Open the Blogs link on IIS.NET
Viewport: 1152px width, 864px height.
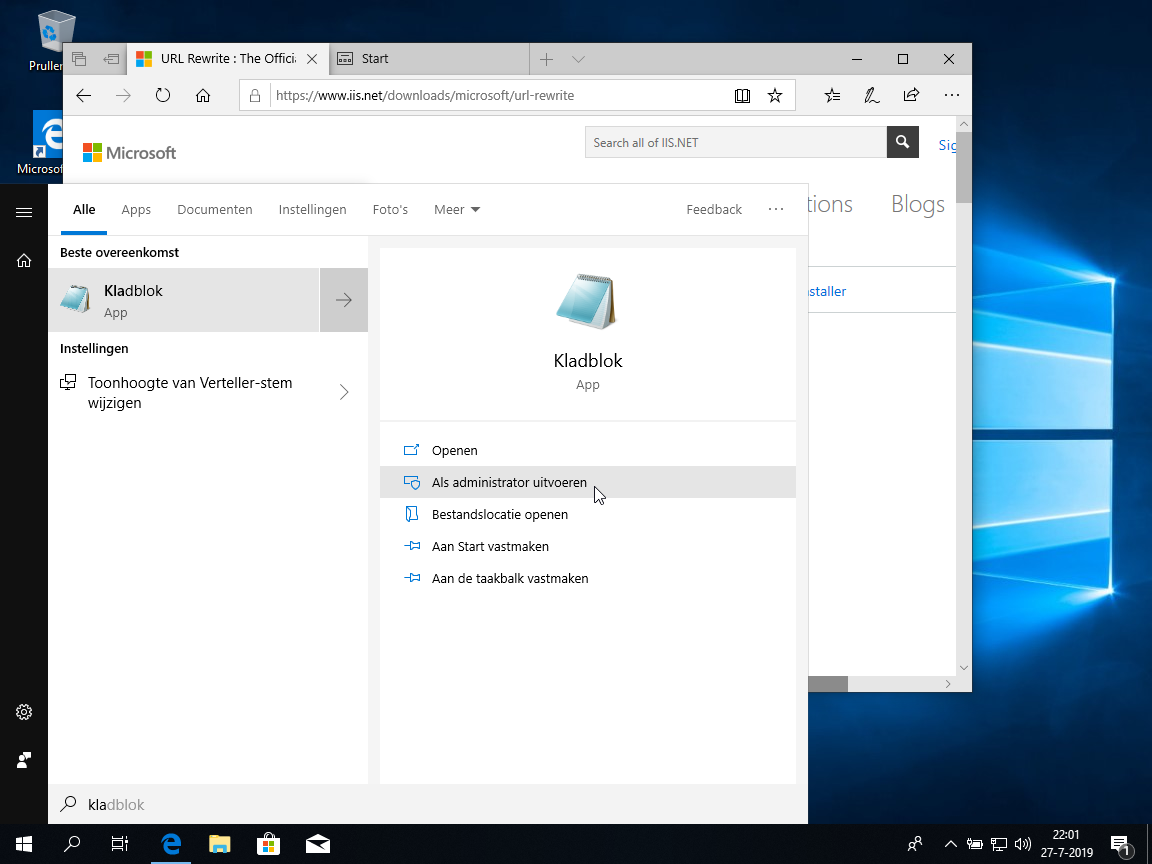pyautogui.click(x=918, y=204)
